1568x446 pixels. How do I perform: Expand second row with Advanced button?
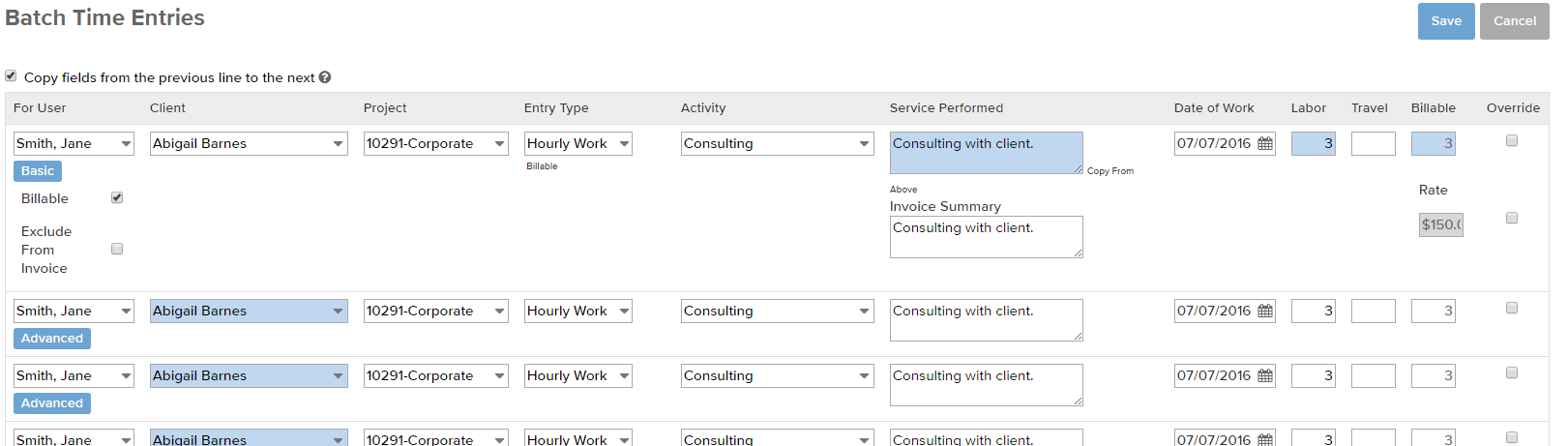pos(52,339)
